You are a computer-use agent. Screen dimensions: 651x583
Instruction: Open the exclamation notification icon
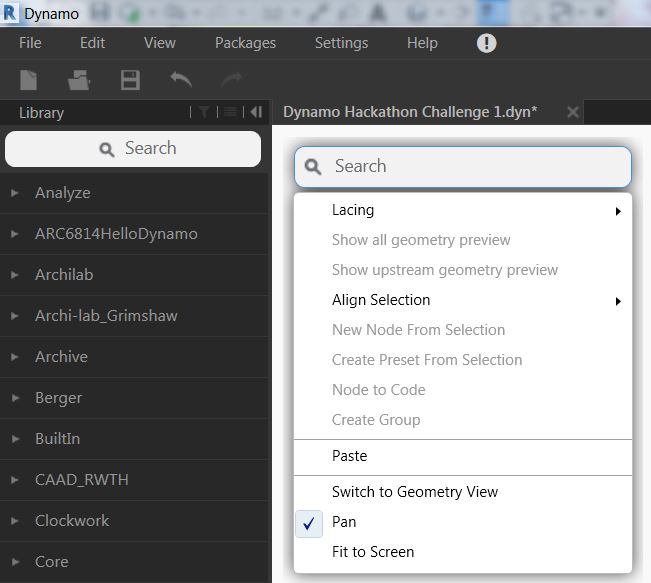click(486, 43)
